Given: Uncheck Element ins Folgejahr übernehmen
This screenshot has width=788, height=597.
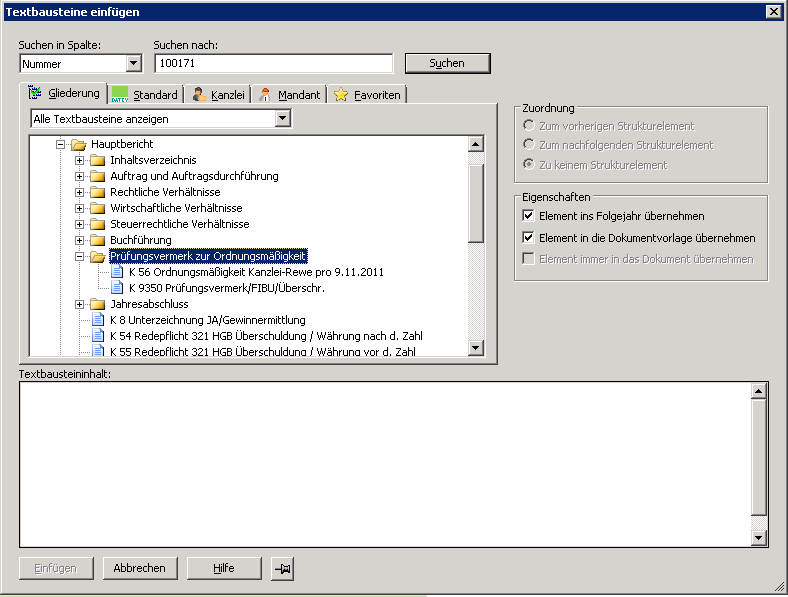Looking at the screenshot, I should click(528, 216).
